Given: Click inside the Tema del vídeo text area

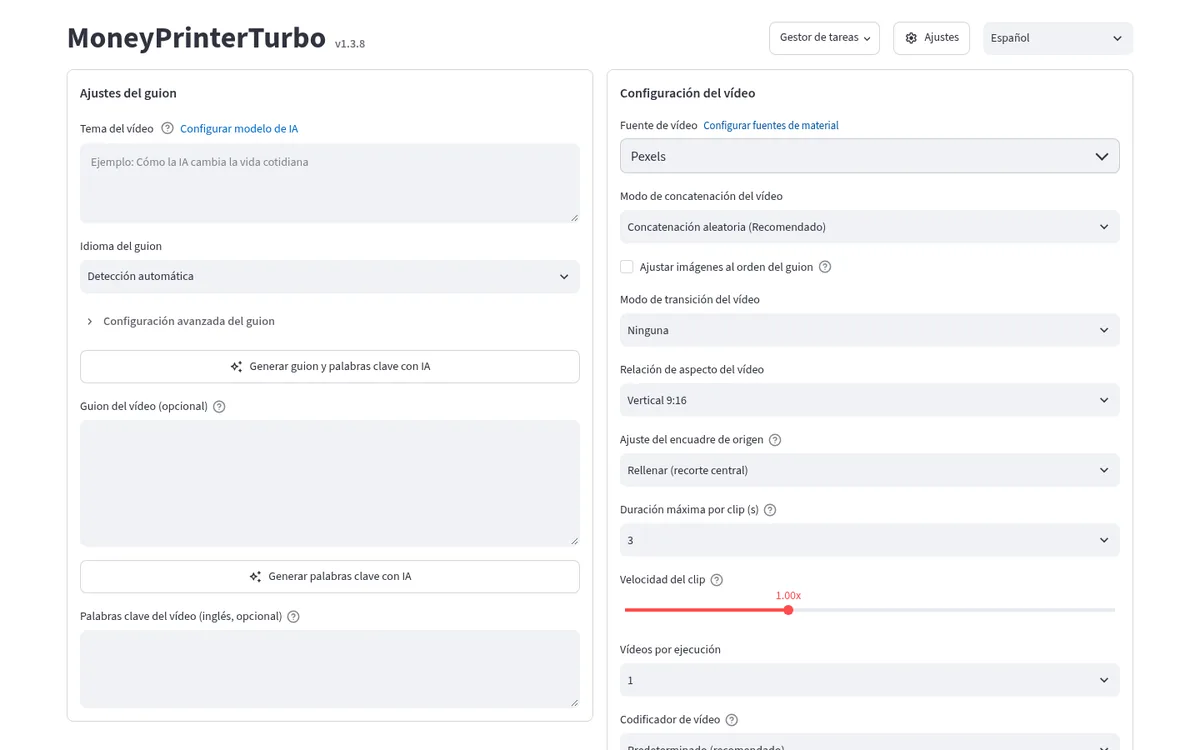Looking at the screenshot, I should 330,183.
